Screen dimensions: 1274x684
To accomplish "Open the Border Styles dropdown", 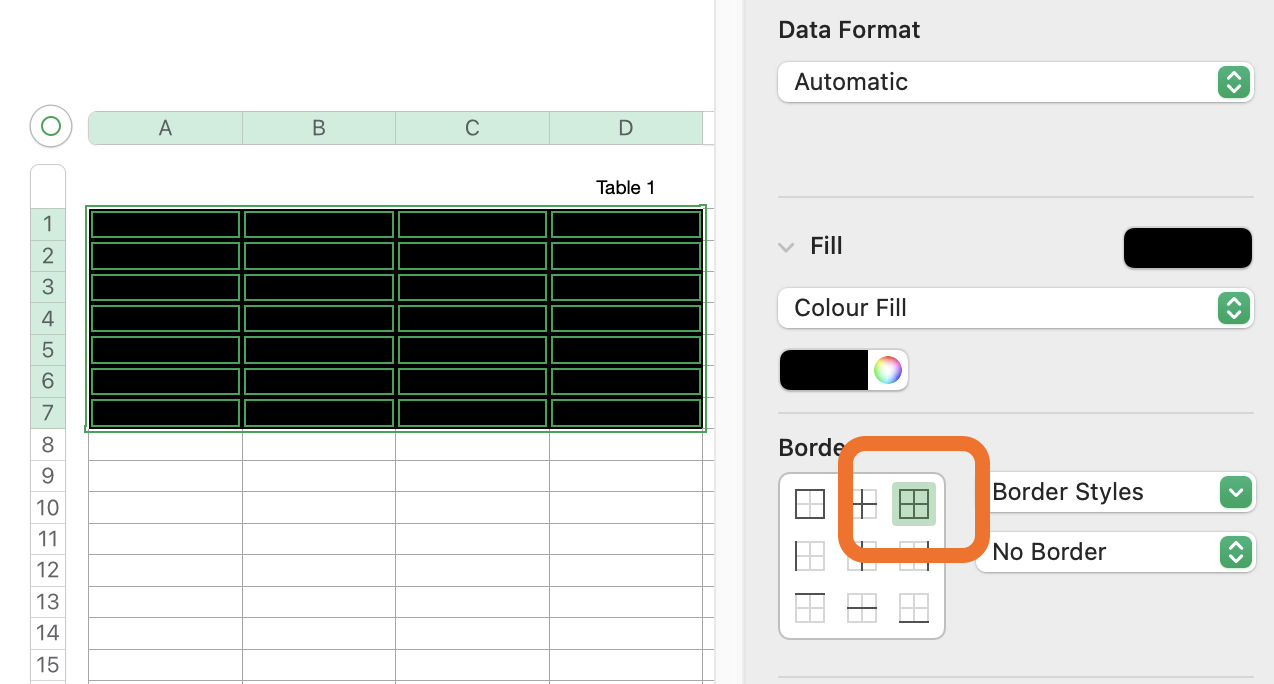I will (1116, 492).
